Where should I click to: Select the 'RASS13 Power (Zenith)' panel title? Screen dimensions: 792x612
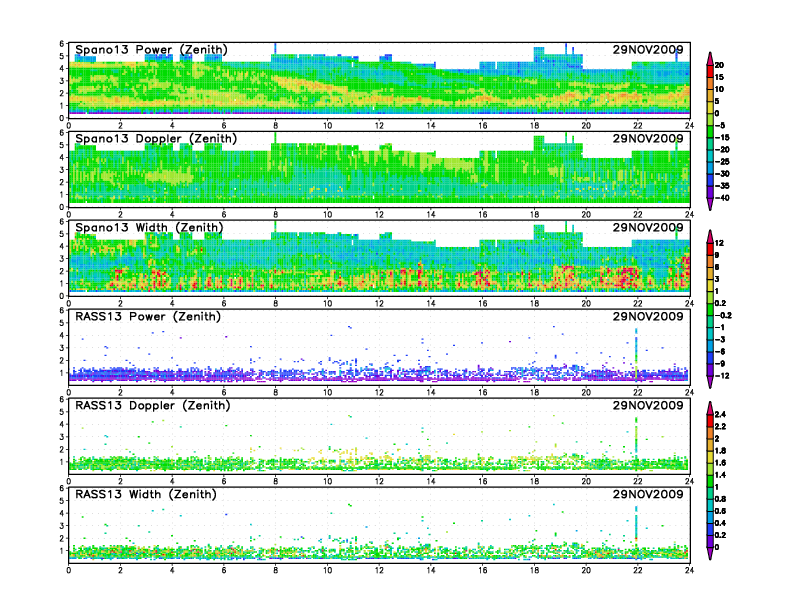pos(148,317)
